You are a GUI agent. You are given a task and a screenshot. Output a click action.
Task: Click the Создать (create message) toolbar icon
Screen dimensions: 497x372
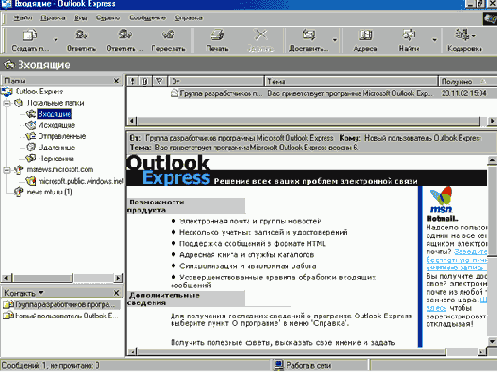30,40
